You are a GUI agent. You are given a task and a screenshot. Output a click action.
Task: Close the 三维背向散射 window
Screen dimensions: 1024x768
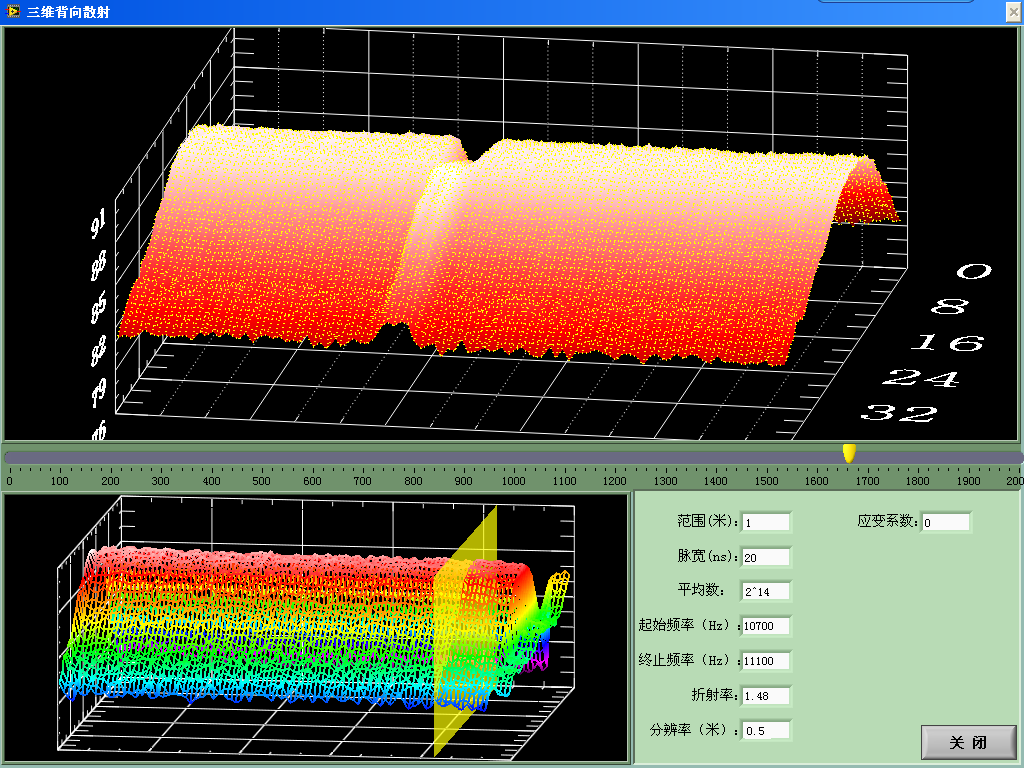pos(1014,12)
